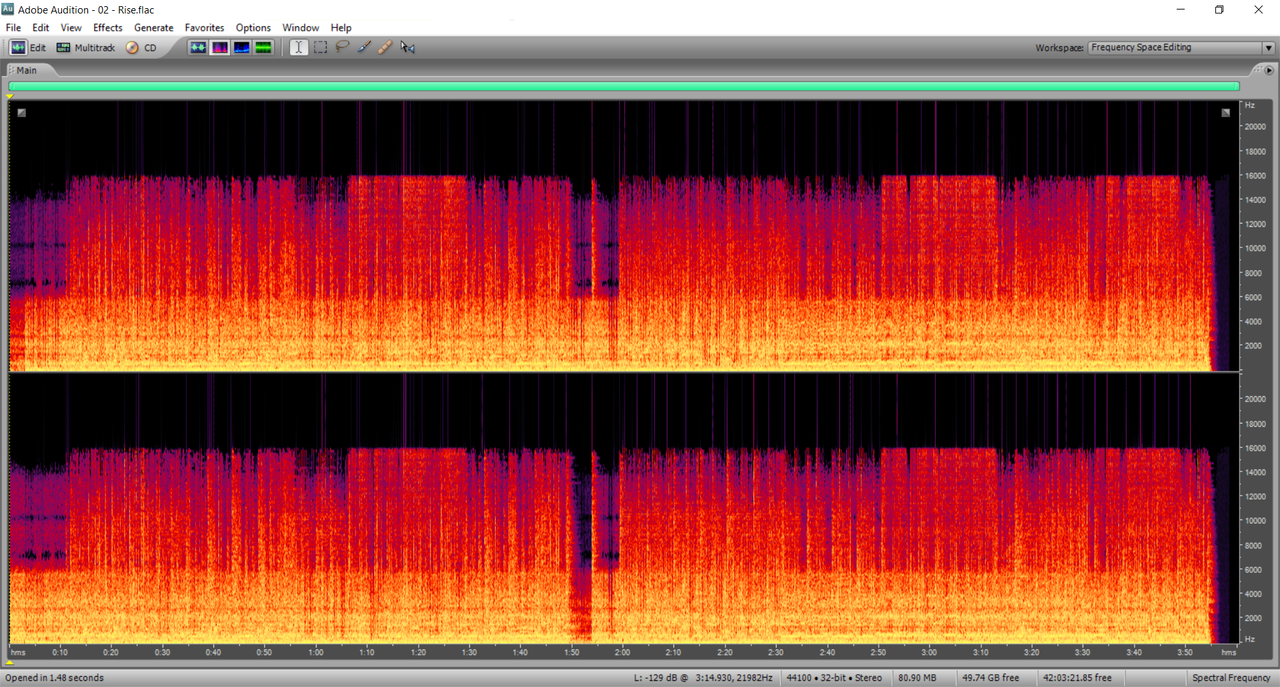
Task: Click the fade-out handle in the spectrogram's upper-right corner
Action: tap(1226, 113)
